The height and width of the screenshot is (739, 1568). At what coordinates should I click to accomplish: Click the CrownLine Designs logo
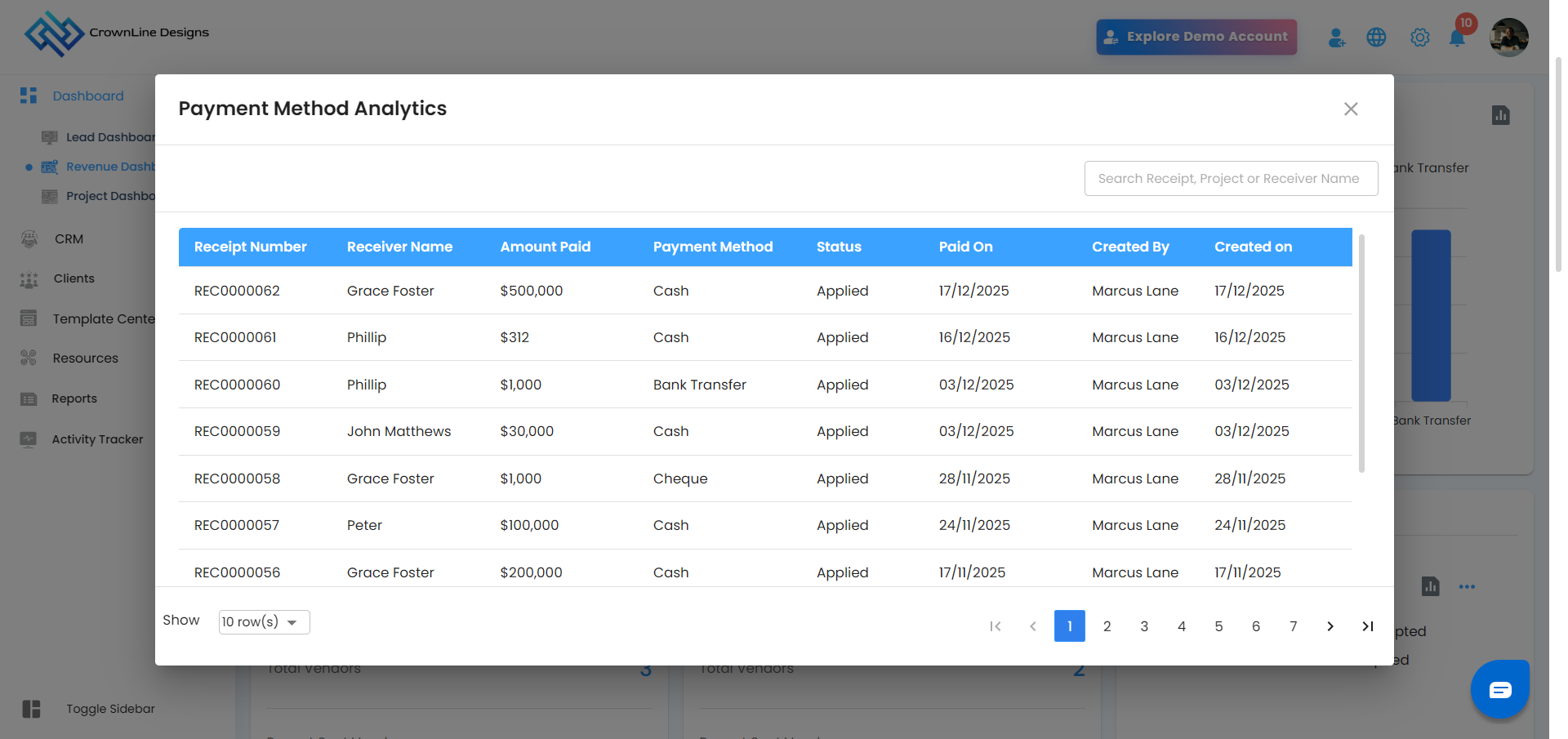tap(54, 33)
